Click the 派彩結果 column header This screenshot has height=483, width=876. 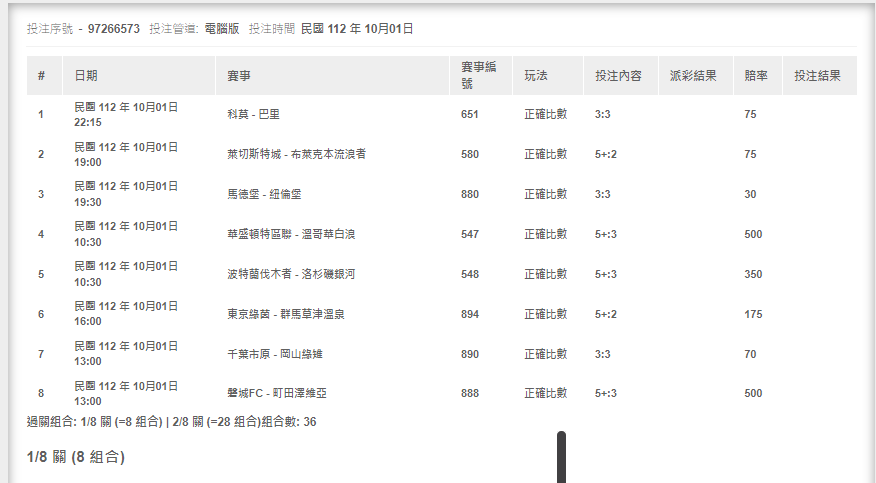coord(693,76)
